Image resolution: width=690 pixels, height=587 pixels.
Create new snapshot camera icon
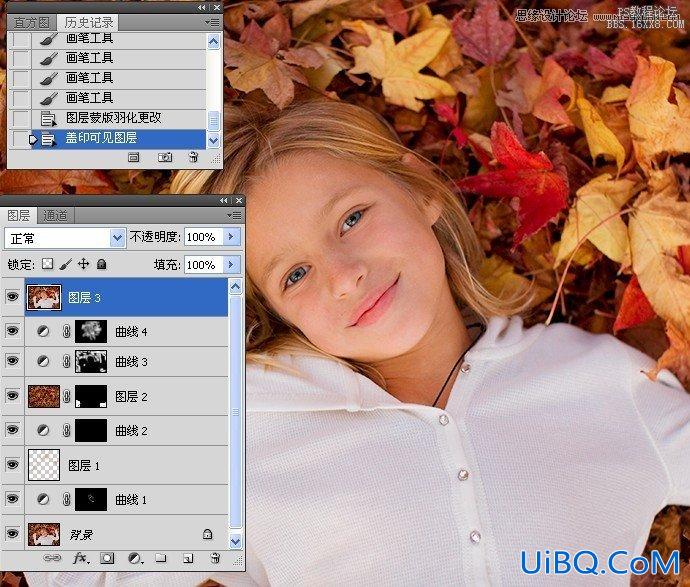coord(165,157)
